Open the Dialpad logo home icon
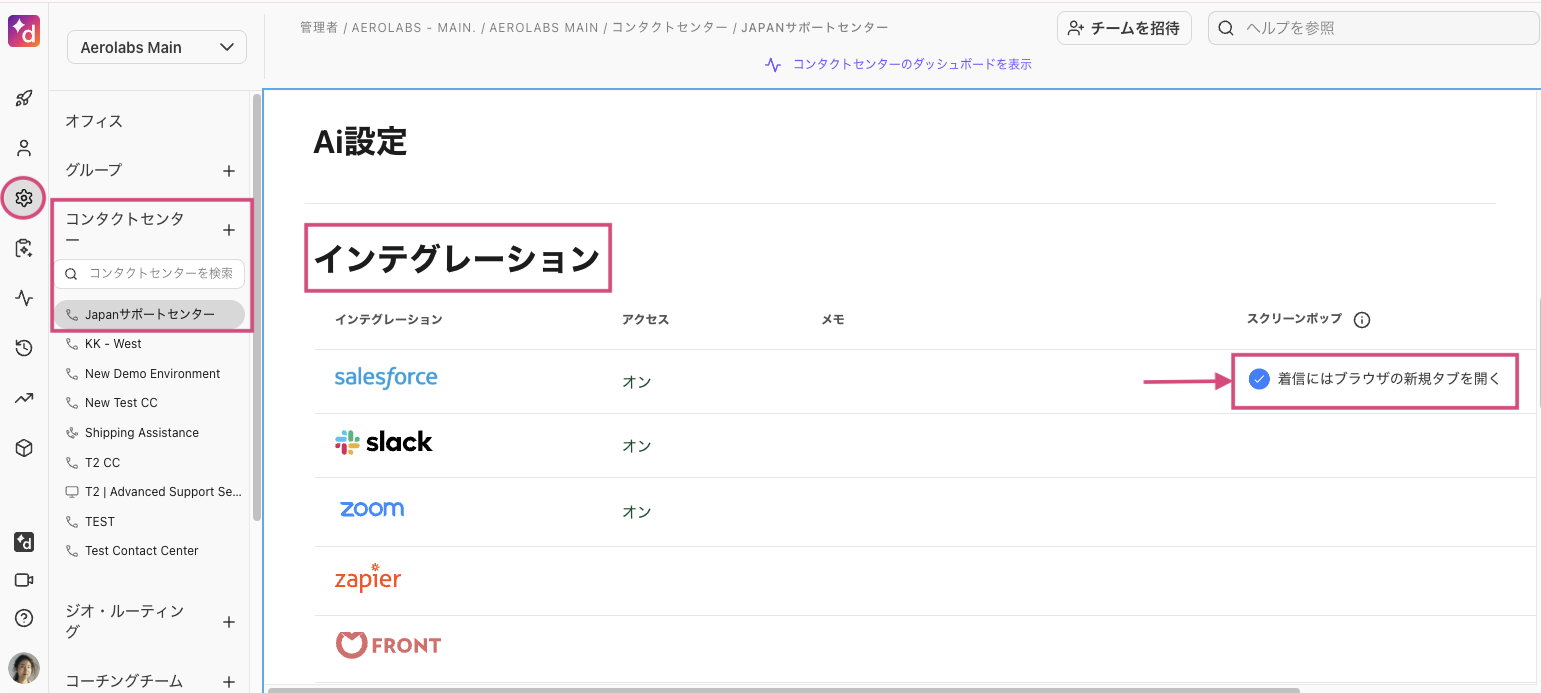This screenshot has height=693, width=1541. pos(24,30)
